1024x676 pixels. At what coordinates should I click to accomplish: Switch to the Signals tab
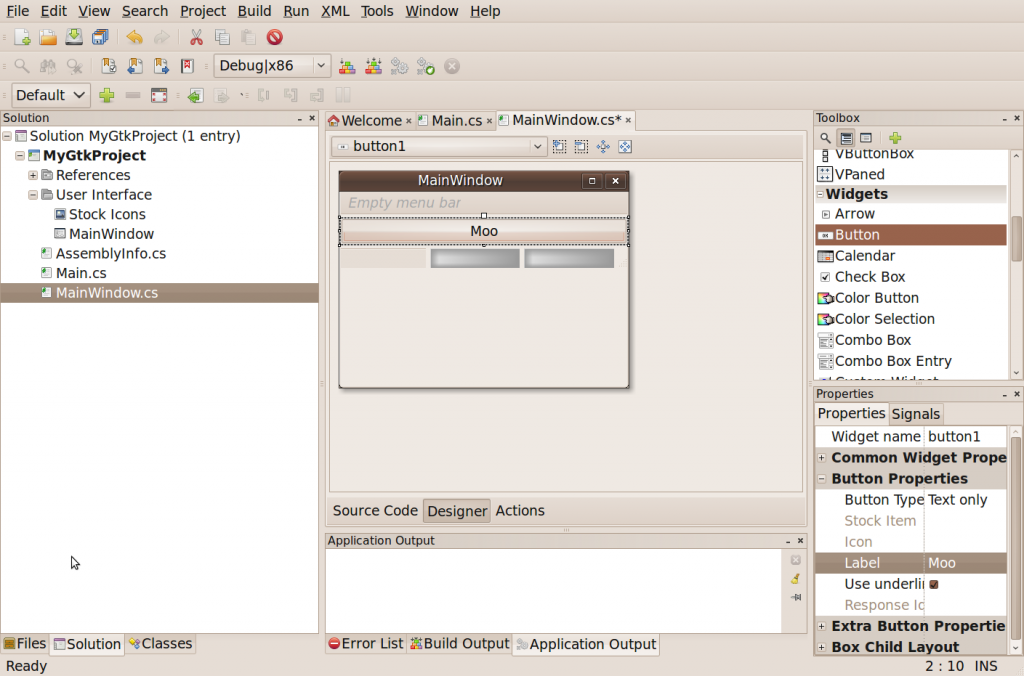coord(916,414)
